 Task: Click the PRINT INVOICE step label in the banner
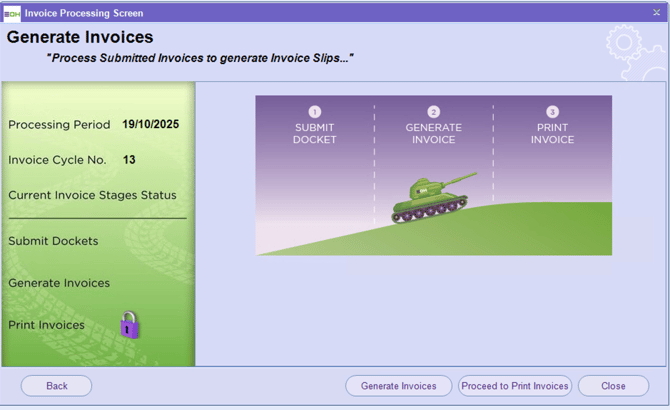[552, 134]
